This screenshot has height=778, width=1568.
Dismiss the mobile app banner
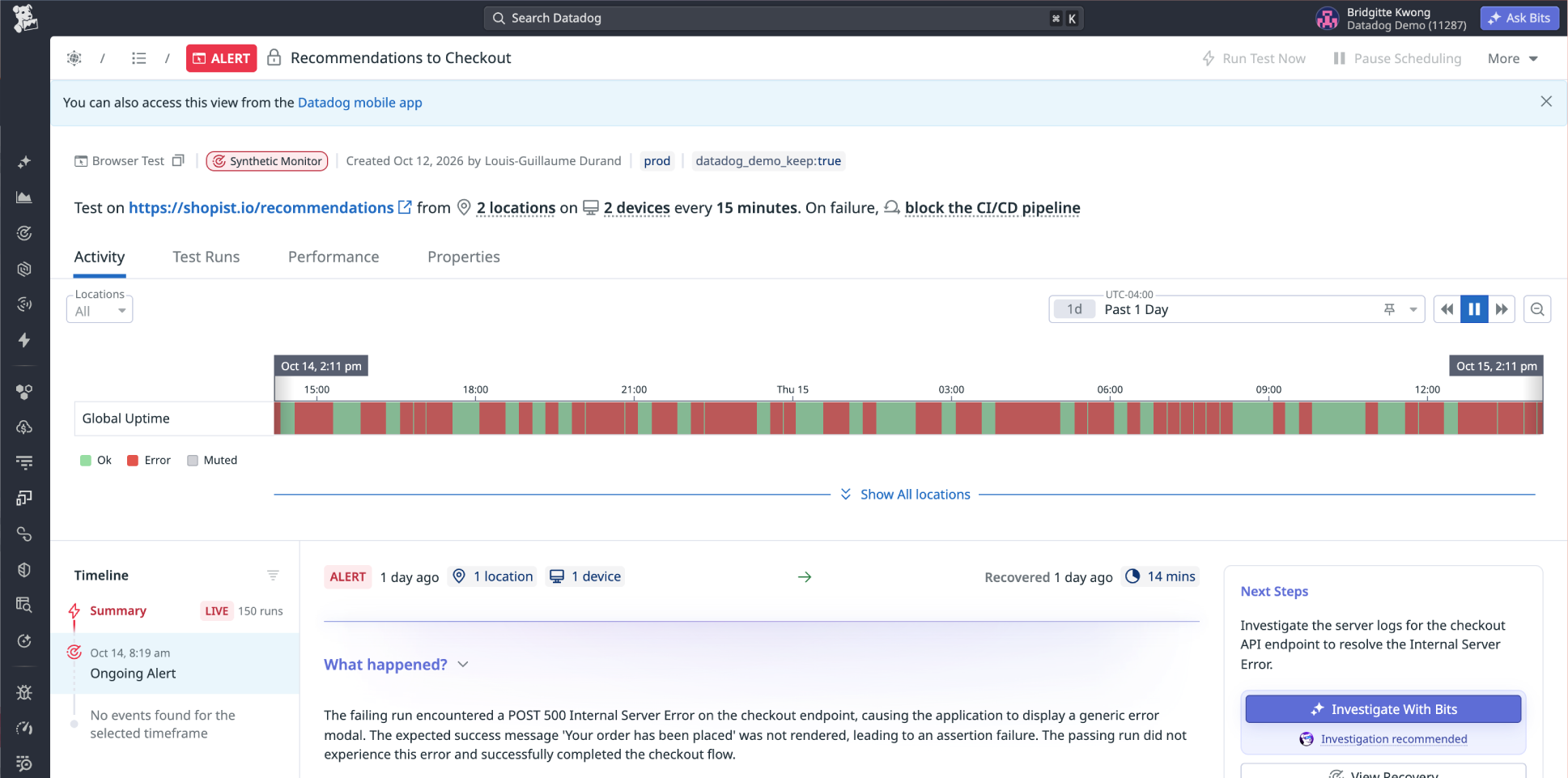point(1546,101)
